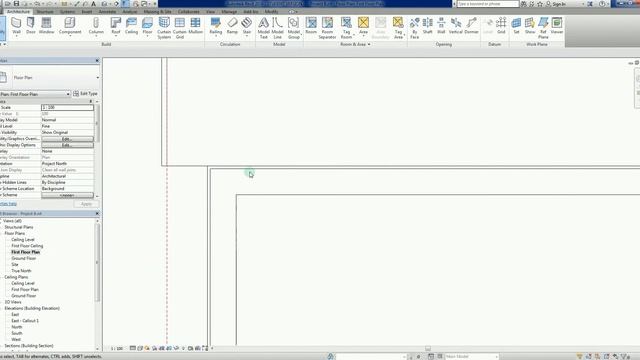Screen dimensions: 640x360
Task: Click the Edit Type button
Action: click(x=86, y=94)
